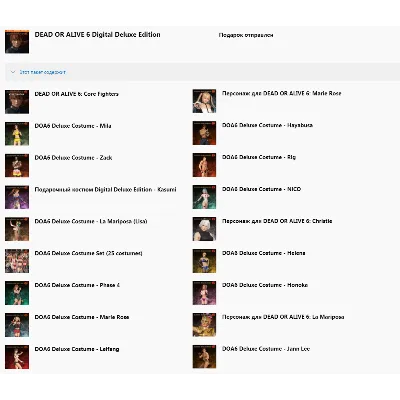Open DOA6 Deluxe Costume - Hayabusa link
Image resolution: width=400 pixels, height=400 pixels.
(267, 125)
